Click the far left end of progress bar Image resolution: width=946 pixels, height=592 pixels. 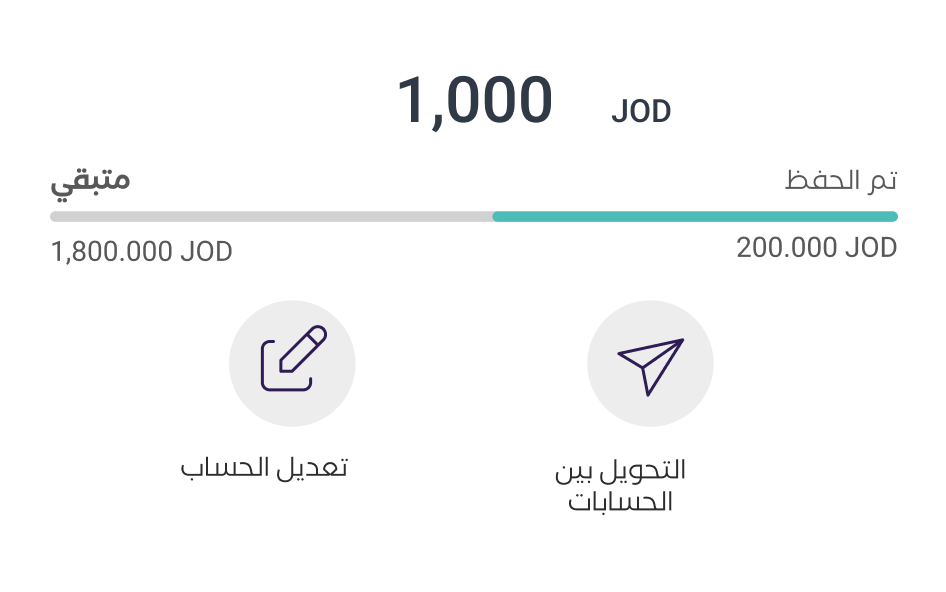click(x=54, y=216)
